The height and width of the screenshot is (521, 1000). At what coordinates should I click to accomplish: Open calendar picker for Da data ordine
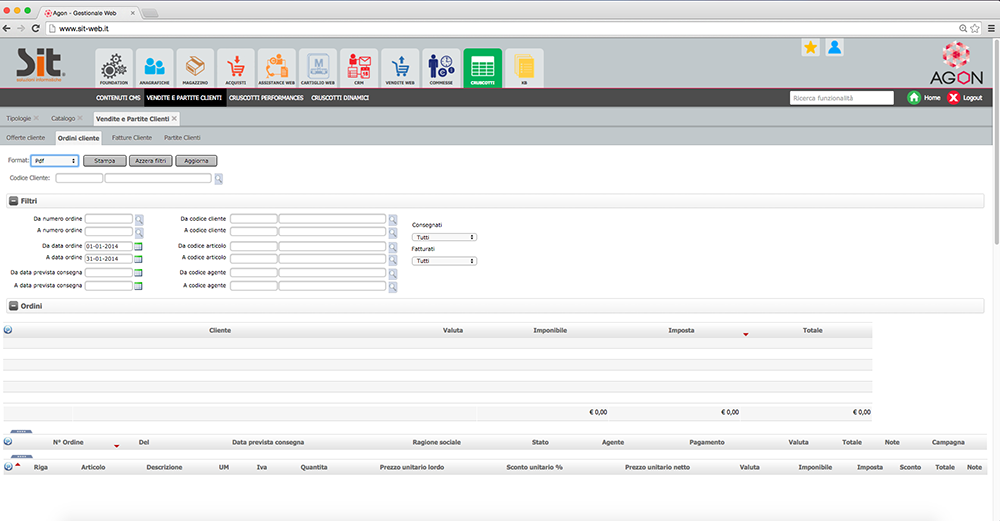point(139,245)
